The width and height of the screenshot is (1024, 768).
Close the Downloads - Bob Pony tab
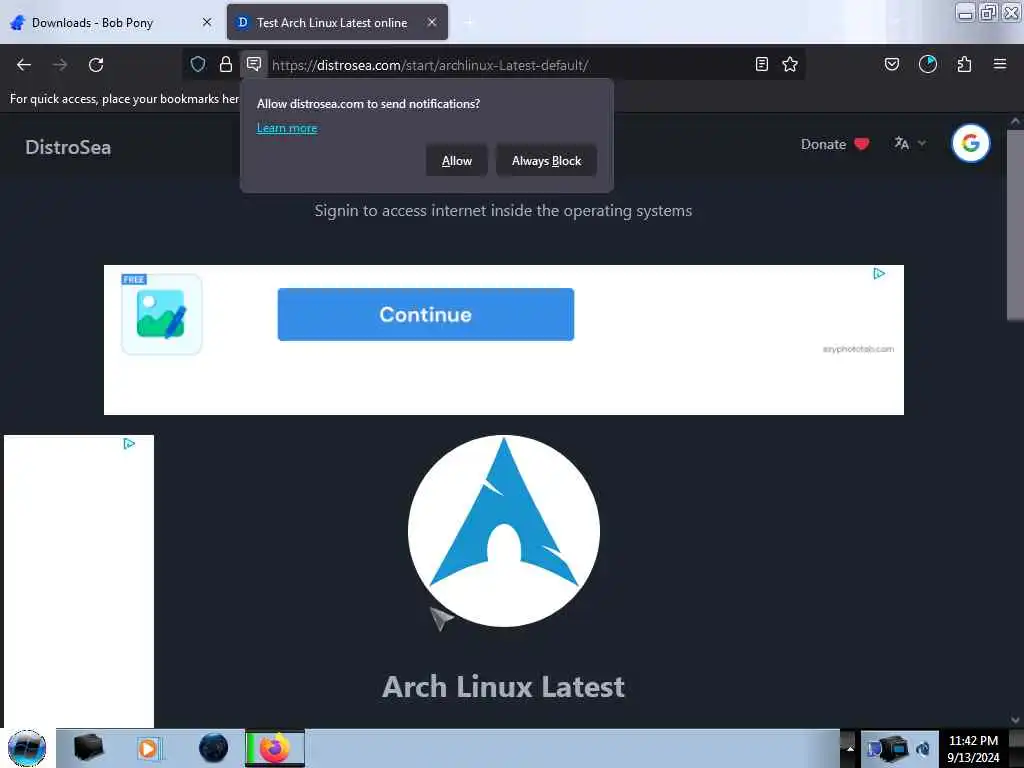(207, 22)
